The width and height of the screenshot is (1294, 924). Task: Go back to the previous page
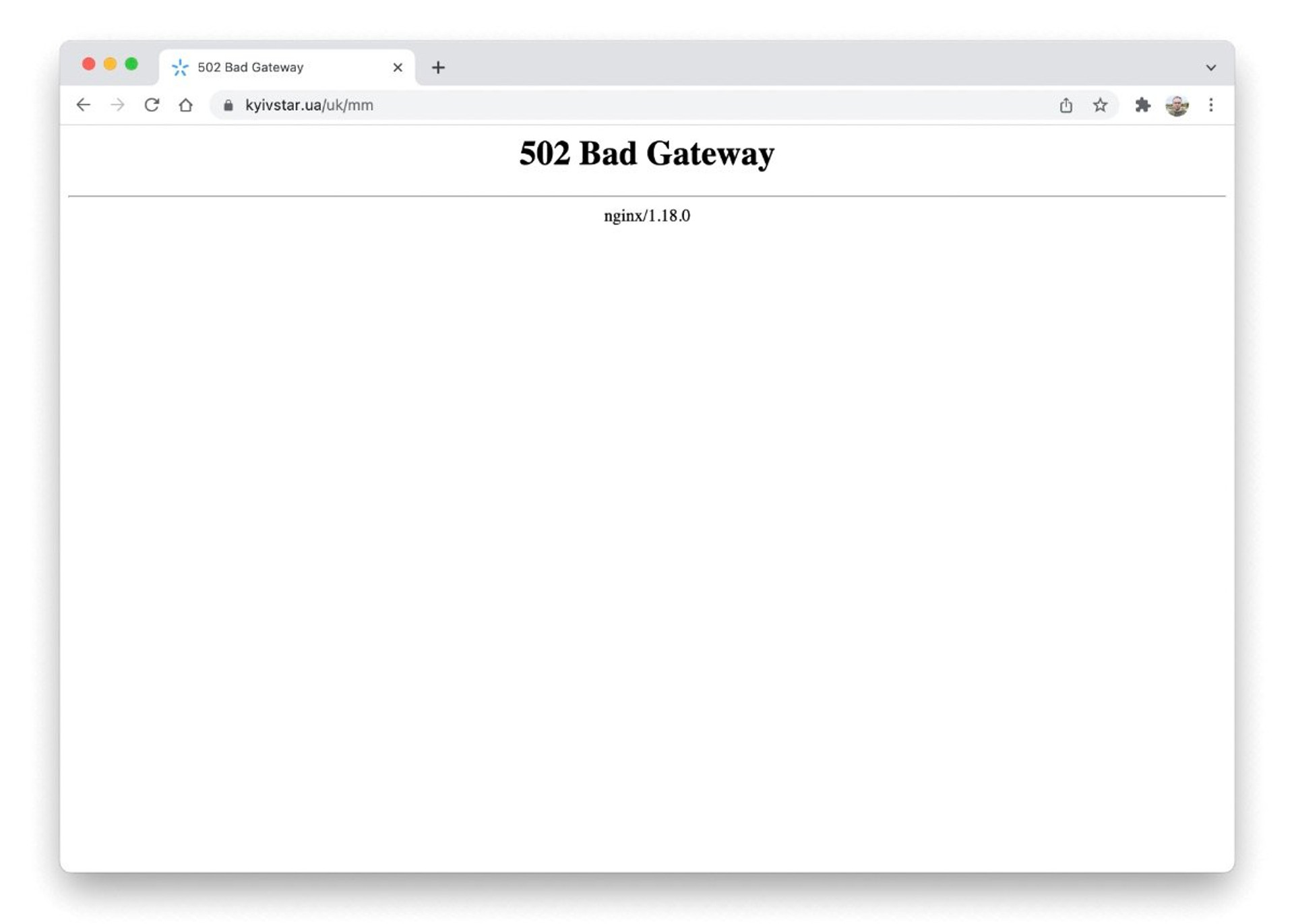tap(83, 105)
